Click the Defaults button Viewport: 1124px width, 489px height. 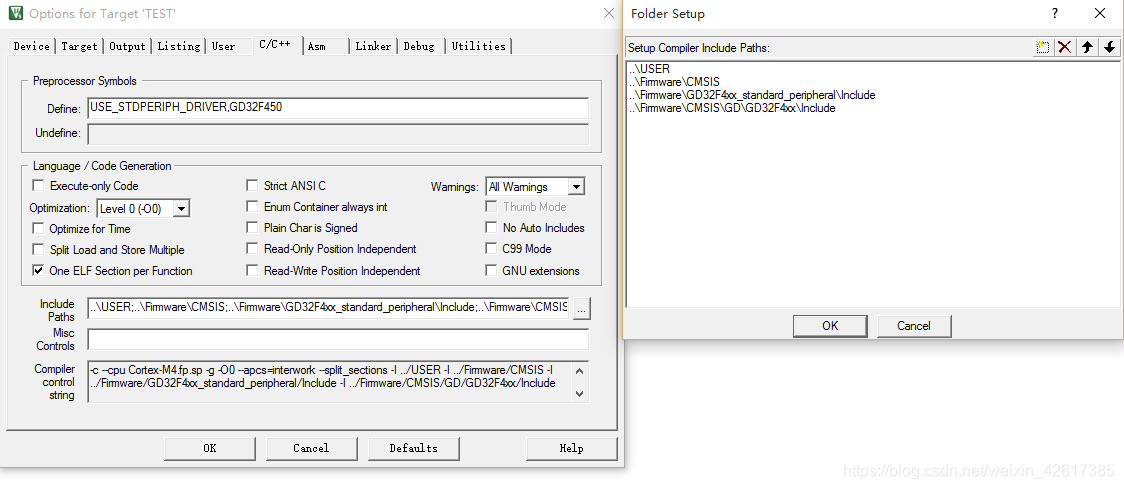pos(414,448)
